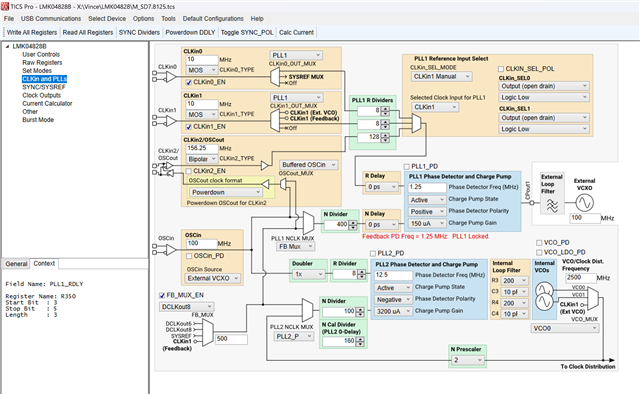
Task: Select Clock Outputs in the tree
Action: pos(42,96)
